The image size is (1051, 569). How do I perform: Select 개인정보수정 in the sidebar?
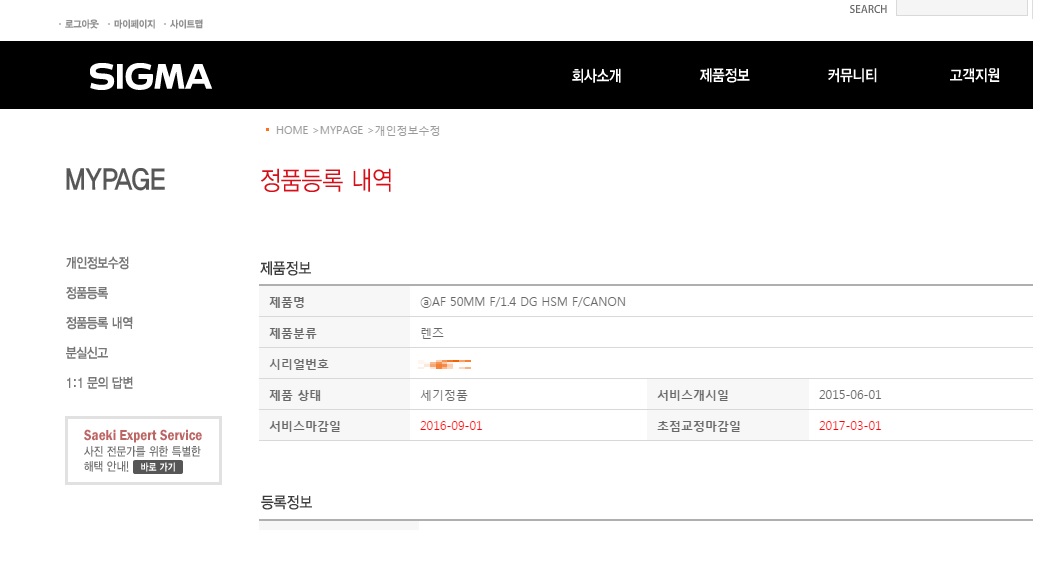(x=97, y=263)
